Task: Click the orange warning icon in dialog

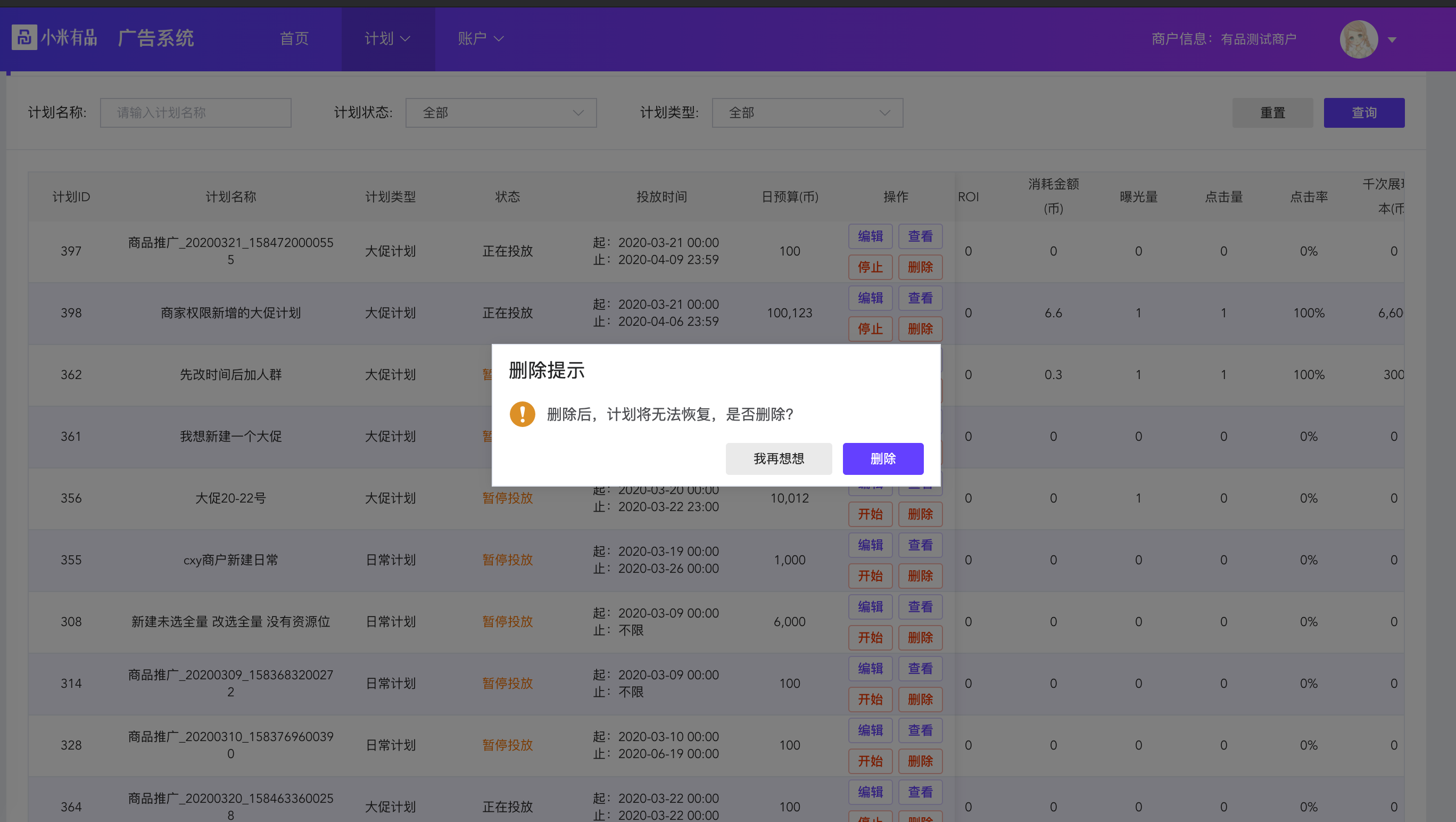Action: tap(522, 414)
